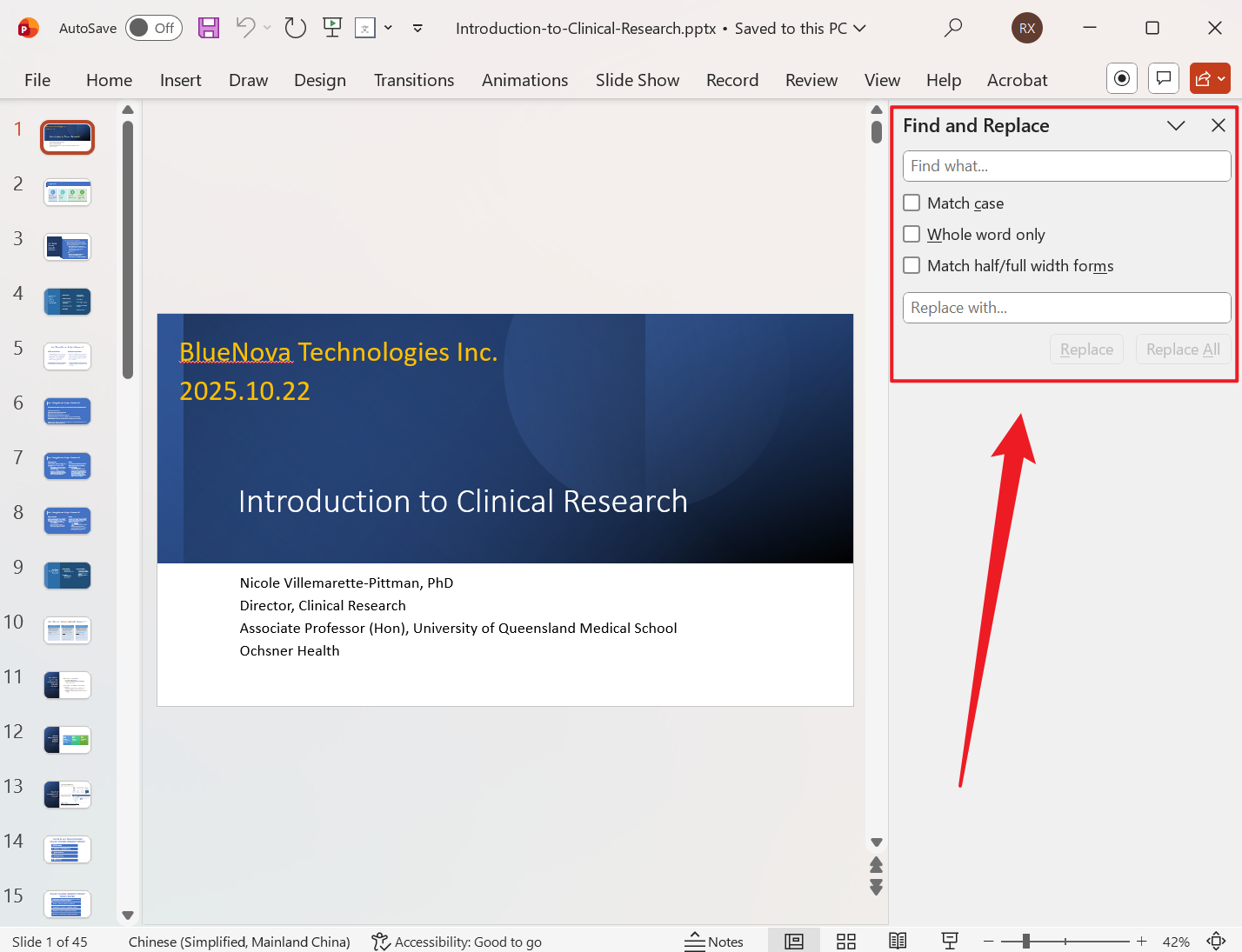Open the Comments panel icon
Image resolution: width=1242 pixels, height=952 pixels.
pyautogui.click(x=1163, y=78)
